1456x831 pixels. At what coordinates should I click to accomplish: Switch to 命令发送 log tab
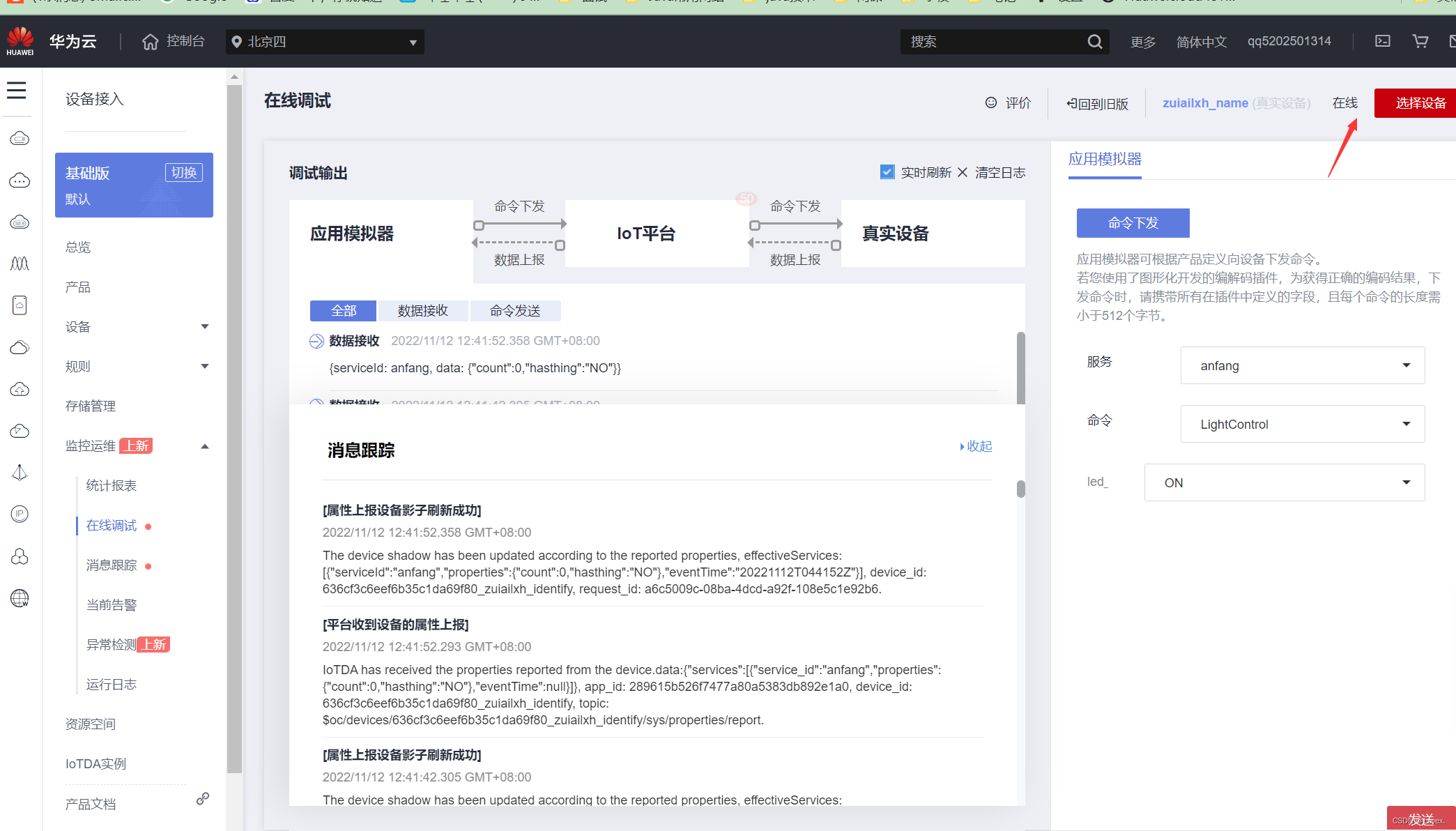514,311
